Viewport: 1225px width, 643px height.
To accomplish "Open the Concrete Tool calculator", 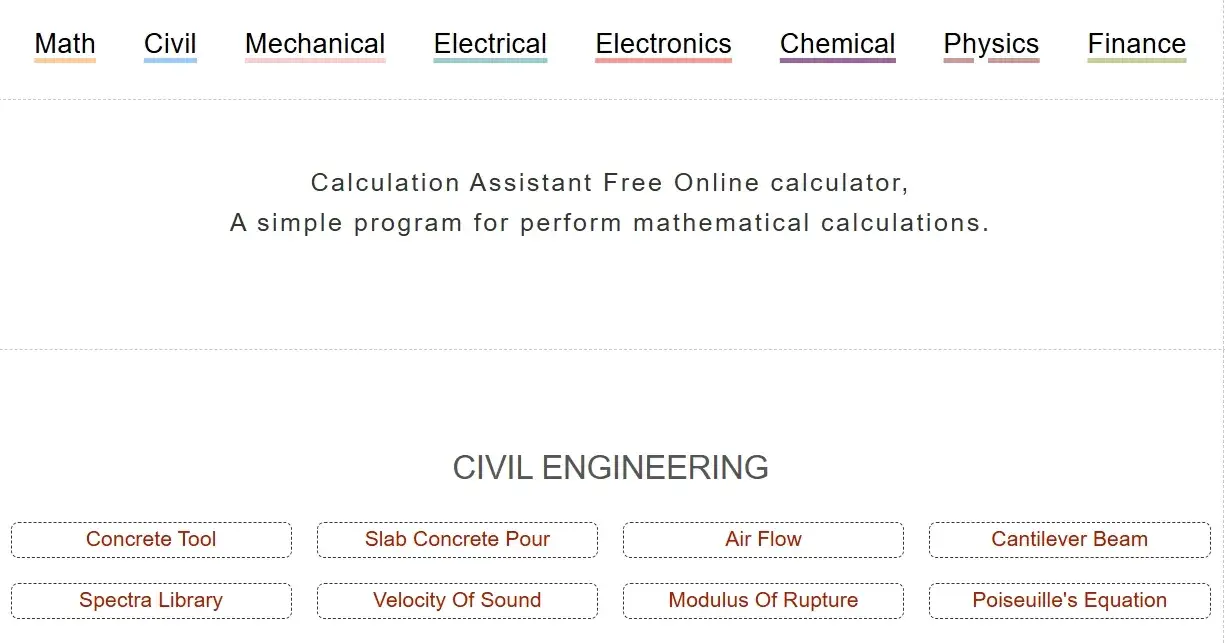I will click(x=150, y=539).
